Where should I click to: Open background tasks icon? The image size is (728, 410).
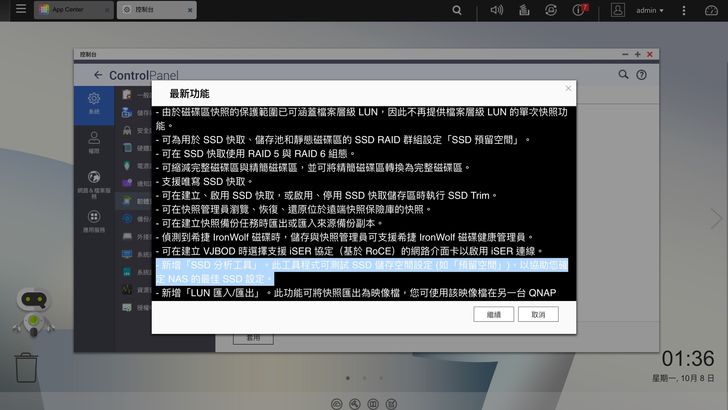coord(524,10)
